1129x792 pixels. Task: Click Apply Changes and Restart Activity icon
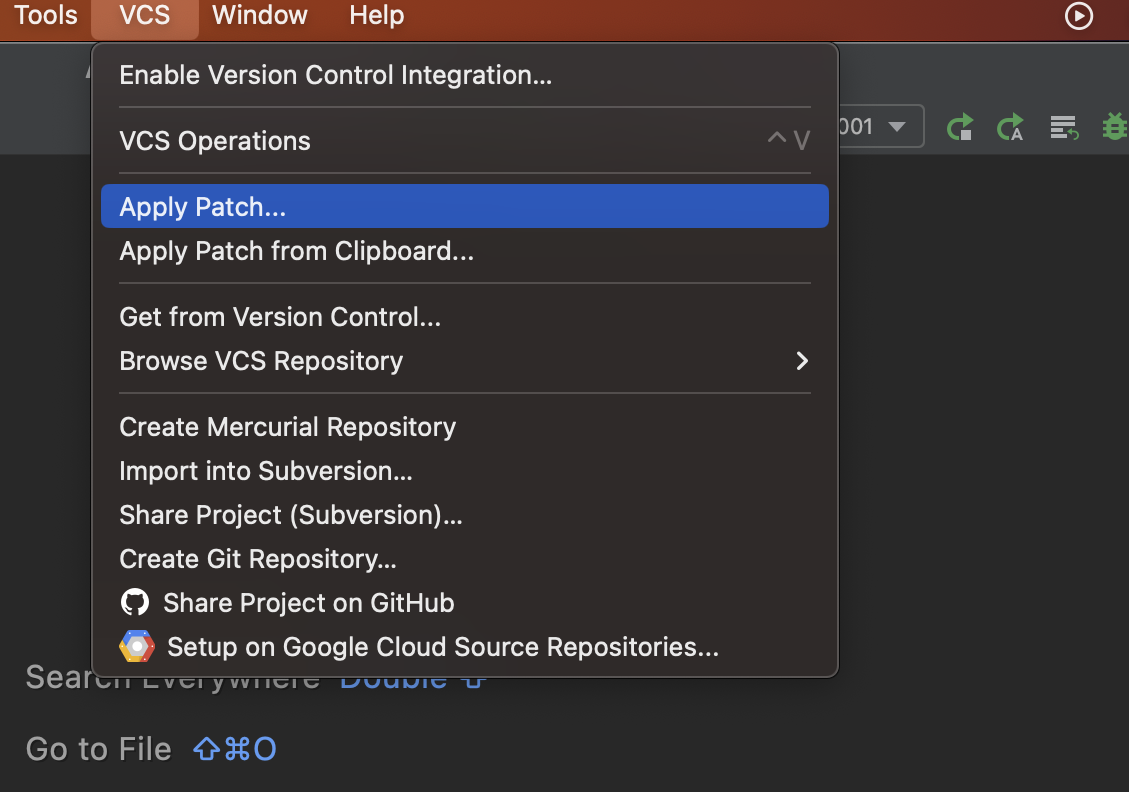tap(1011, 127)
